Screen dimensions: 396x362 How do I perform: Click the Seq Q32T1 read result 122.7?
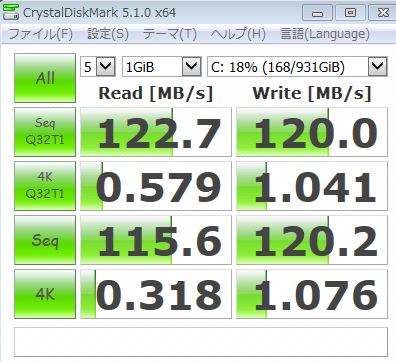(x=156, y=132)
